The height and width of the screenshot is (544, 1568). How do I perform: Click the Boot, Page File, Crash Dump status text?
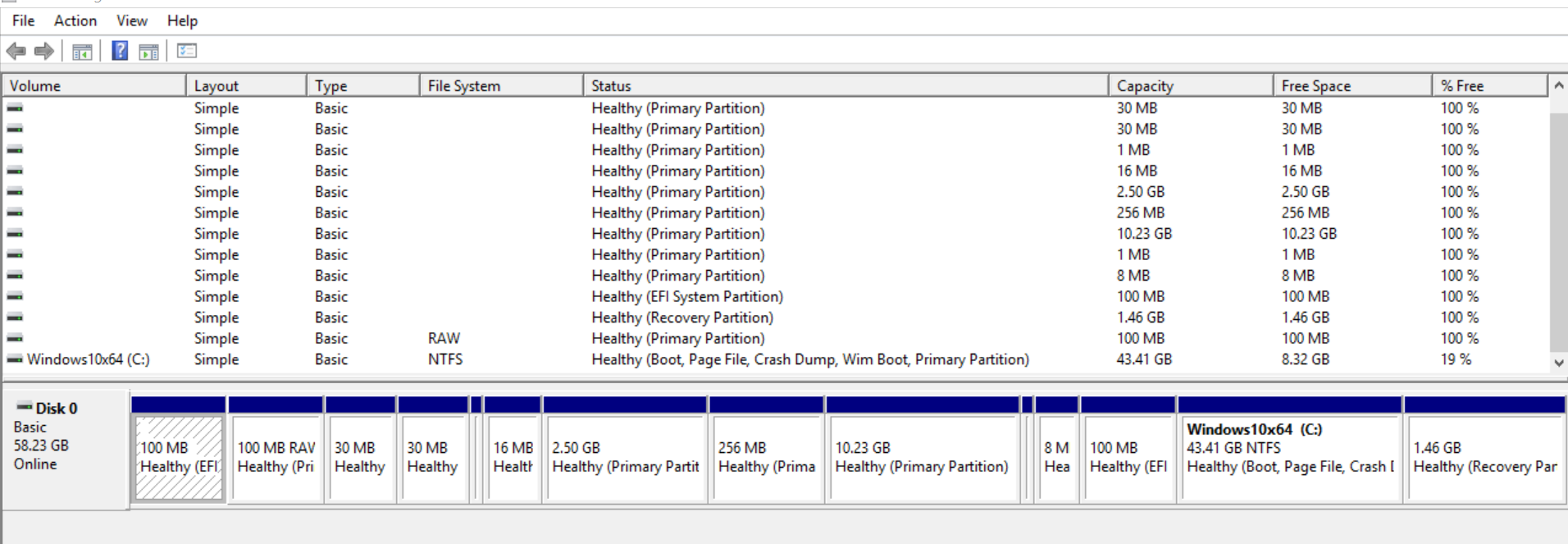coord(810,359)
